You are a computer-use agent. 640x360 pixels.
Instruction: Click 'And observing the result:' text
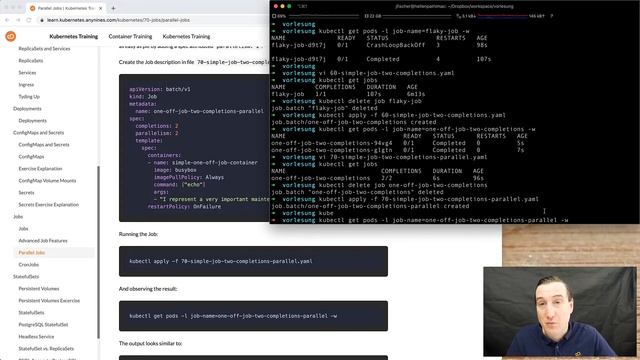pyautogui.click(x=148, y=289)
